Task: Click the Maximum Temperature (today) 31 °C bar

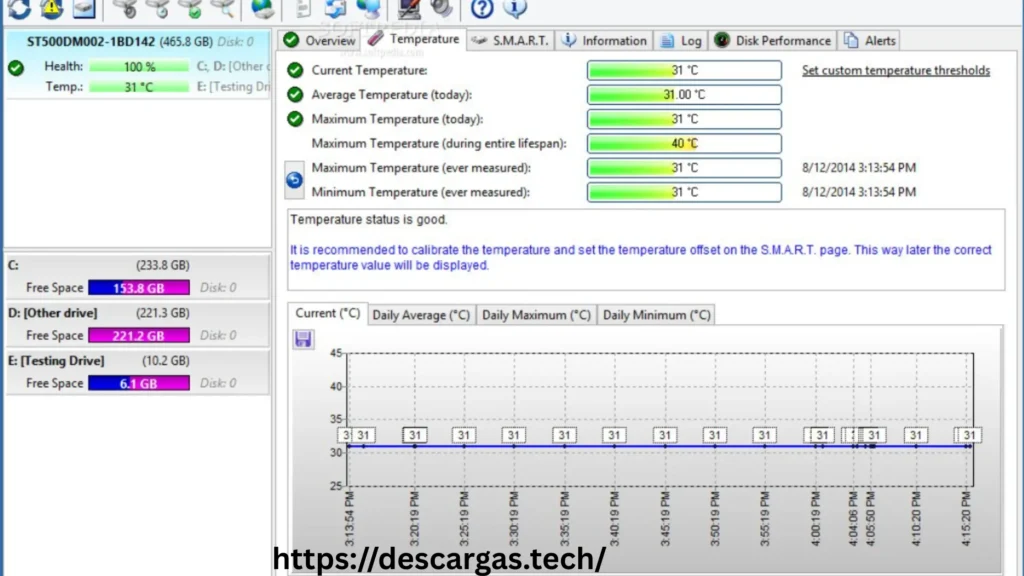Action: (684, 119)
